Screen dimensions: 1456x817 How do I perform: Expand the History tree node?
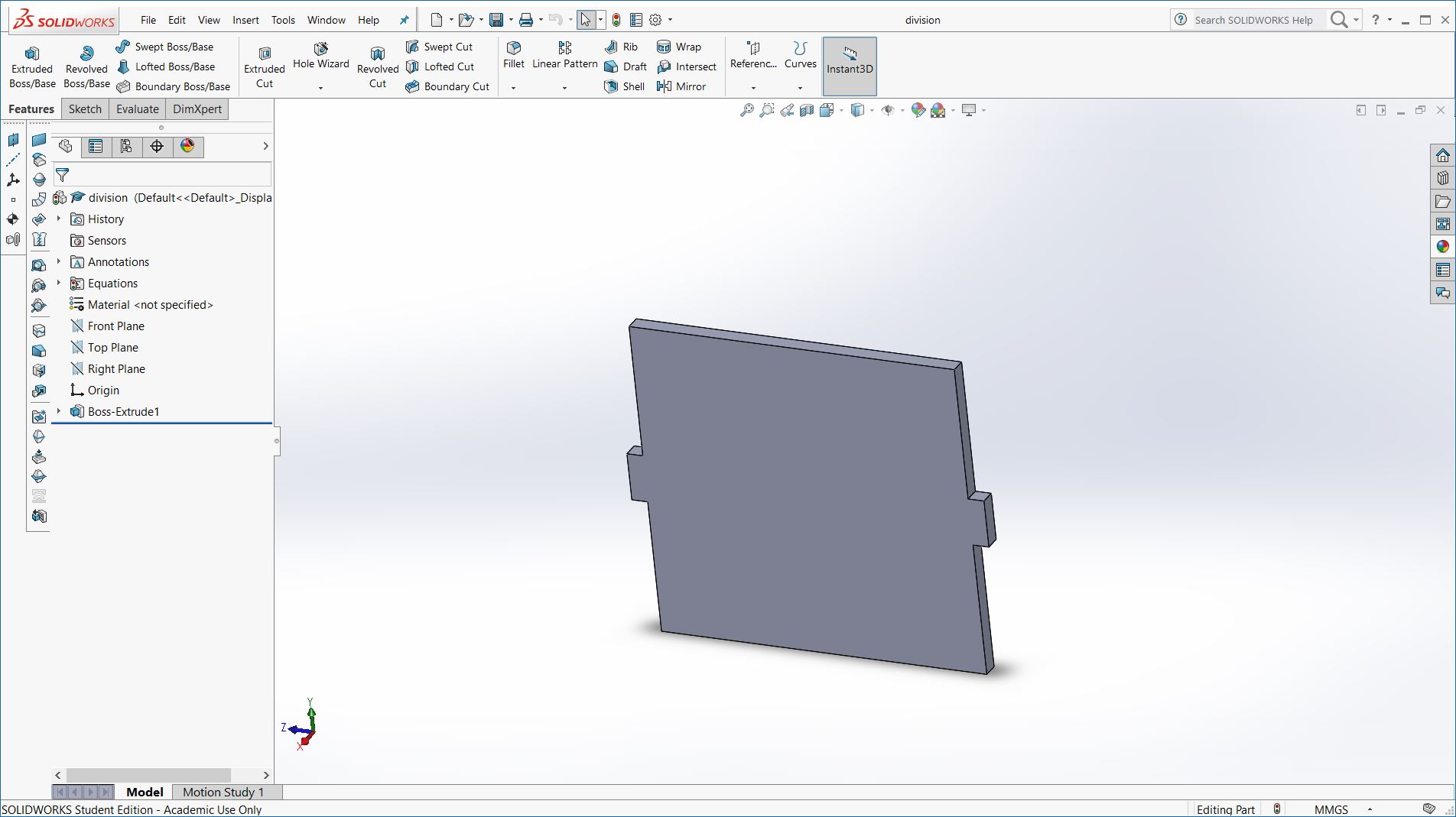coord(59,219)
